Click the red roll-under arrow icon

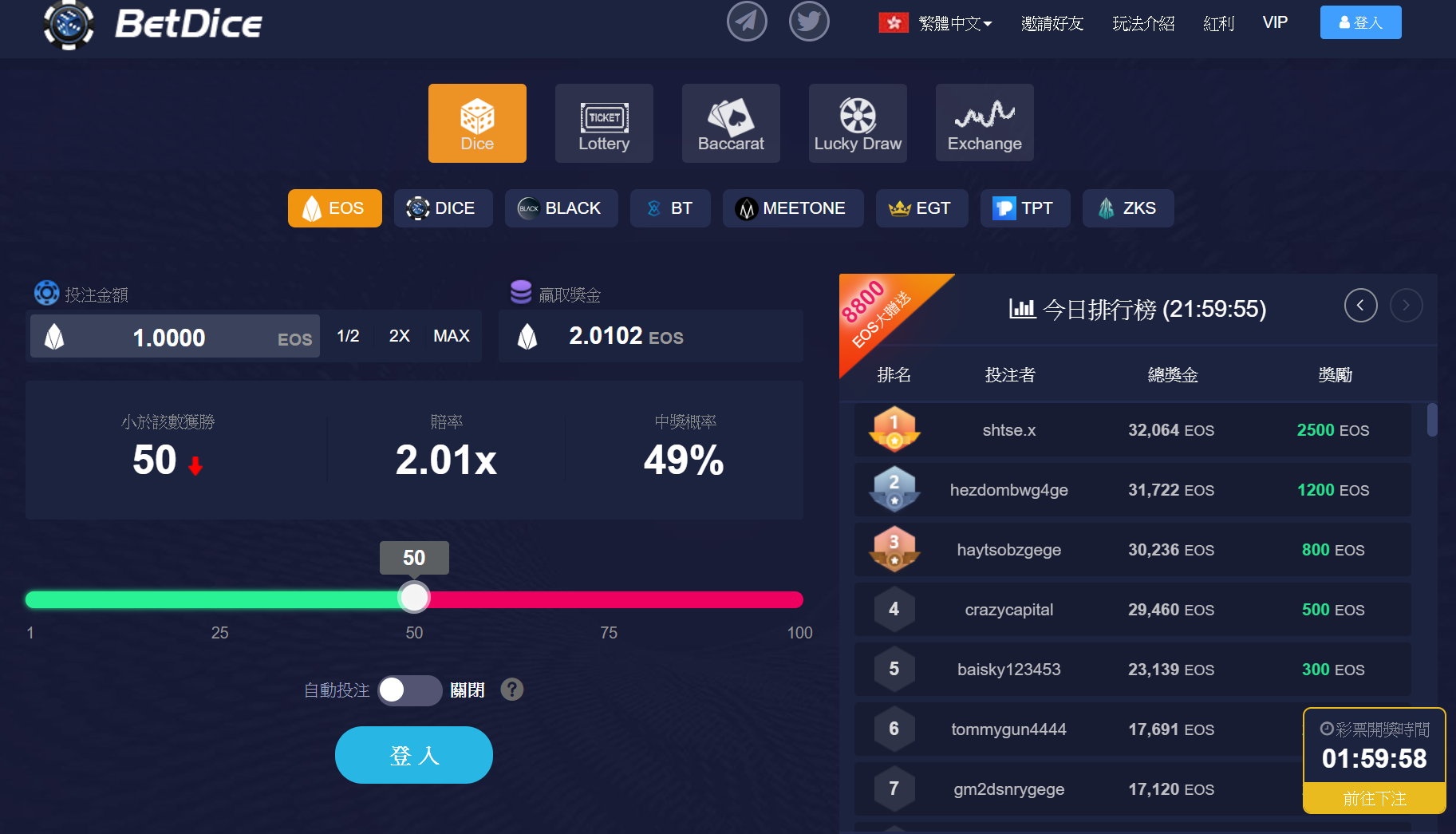click(x=195, y=465)
